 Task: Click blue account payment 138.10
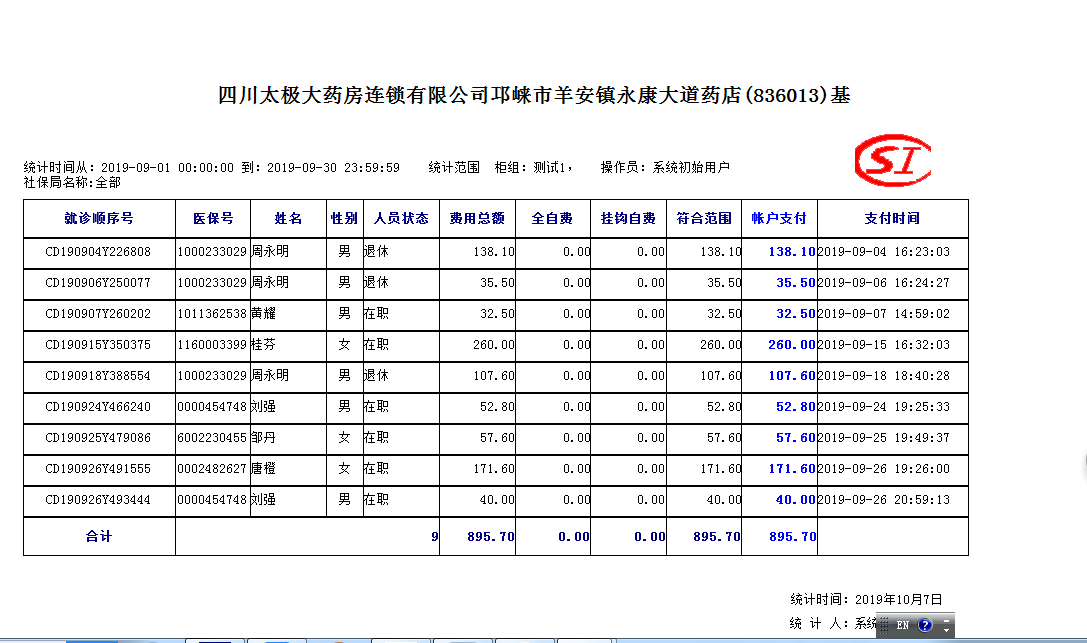[792, 252]
